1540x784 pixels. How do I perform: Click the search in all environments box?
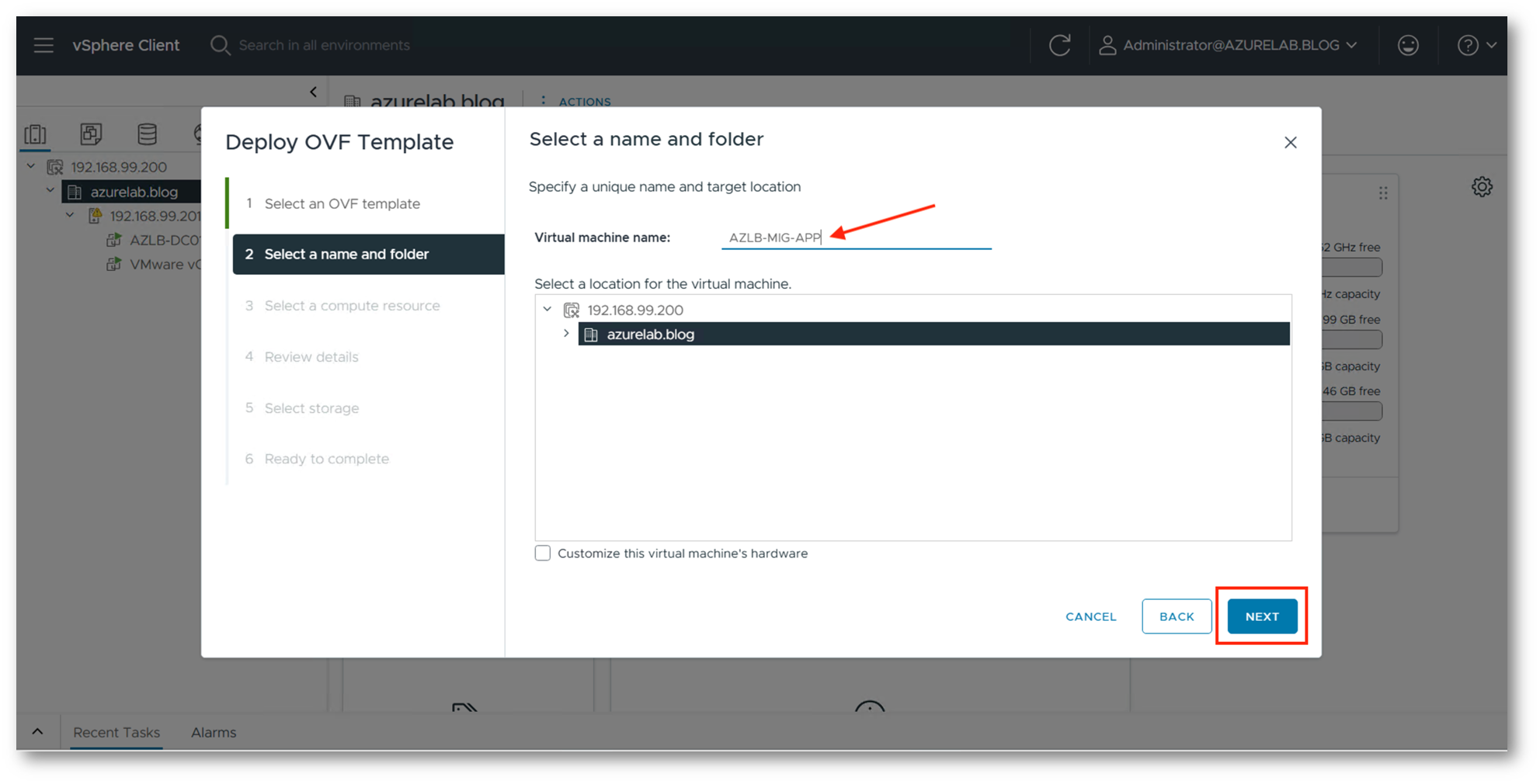(325, 45)
